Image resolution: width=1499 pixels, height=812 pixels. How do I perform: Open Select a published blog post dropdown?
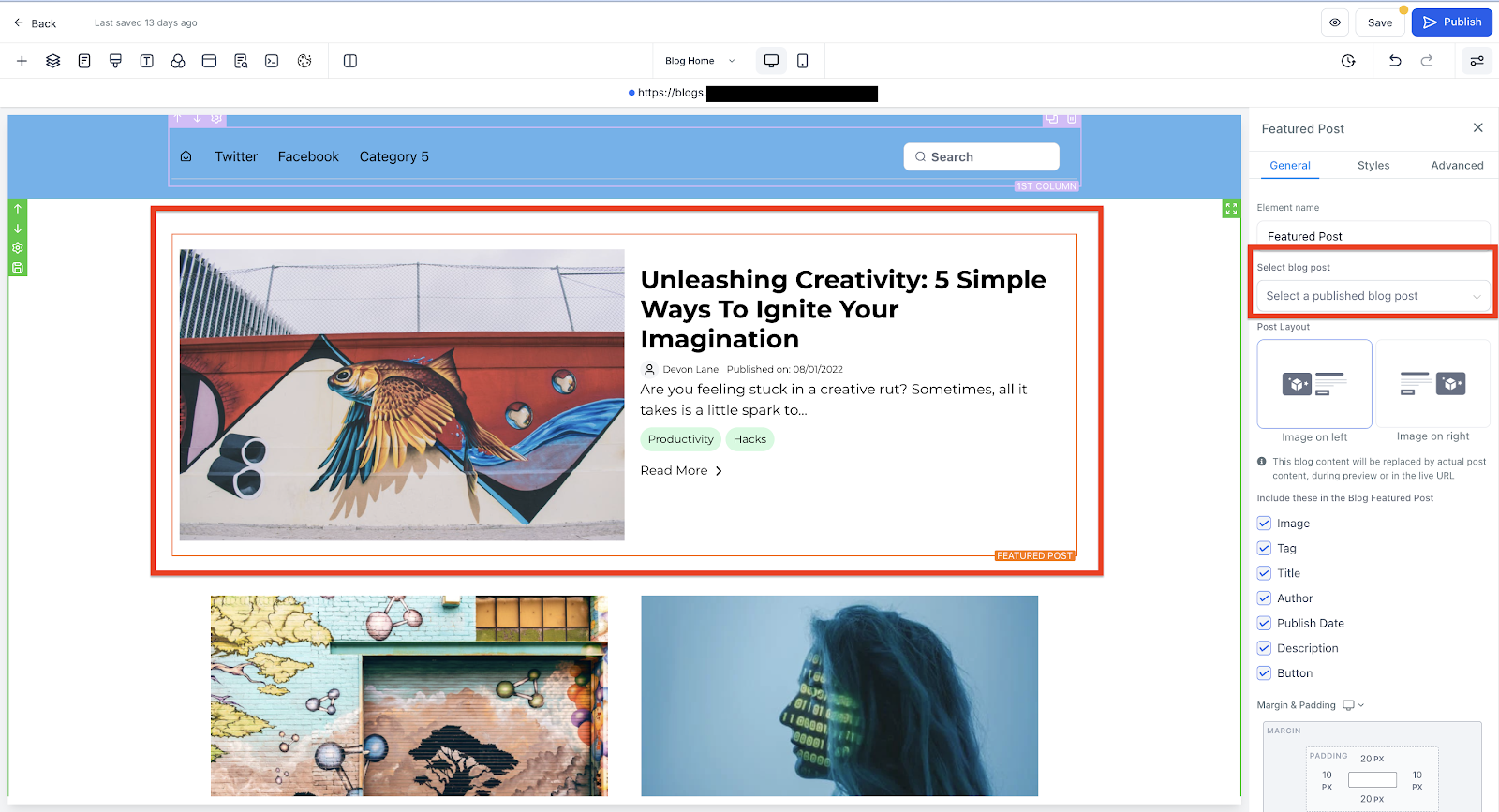pos(1373,296)
